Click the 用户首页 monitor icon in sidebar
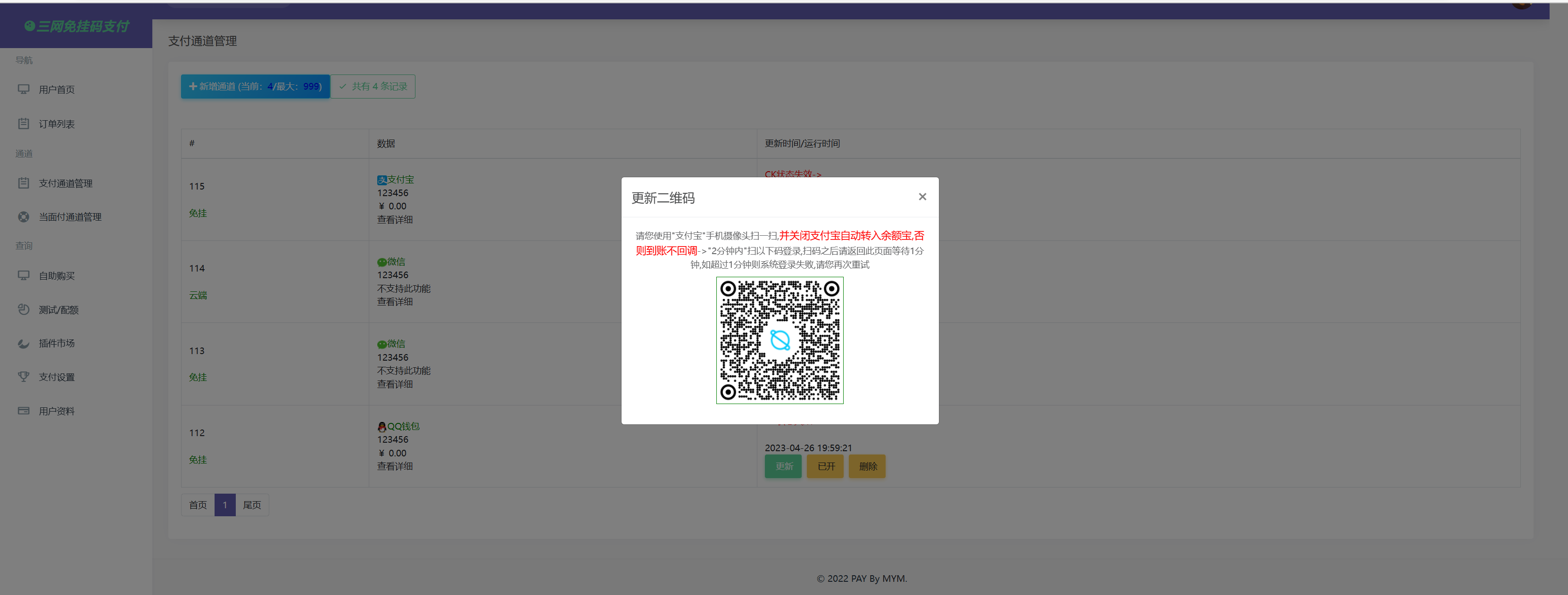Screen dimensions: 1568x595 point(24,90)
